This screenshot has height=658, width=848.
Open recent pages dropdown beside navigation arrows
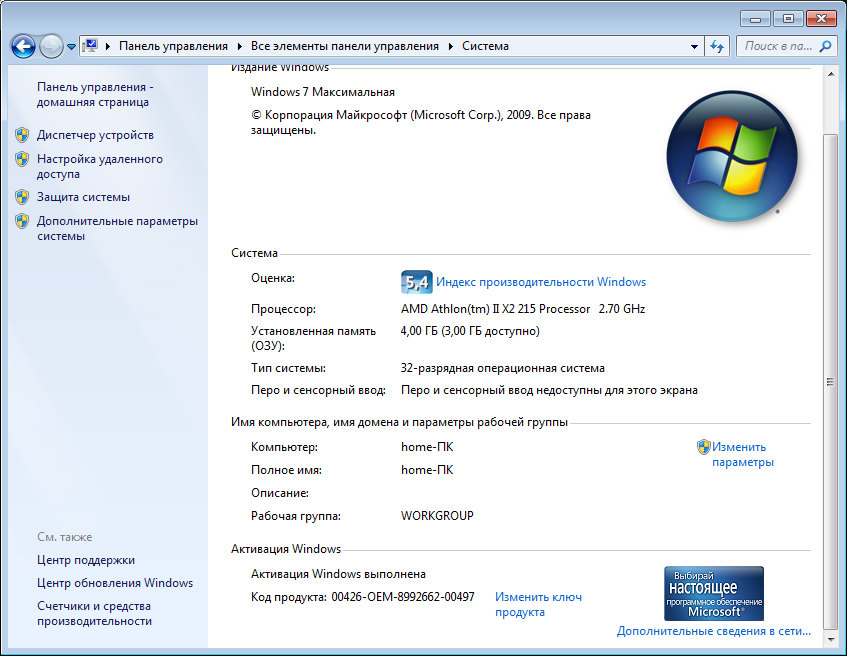click(71, 47)
